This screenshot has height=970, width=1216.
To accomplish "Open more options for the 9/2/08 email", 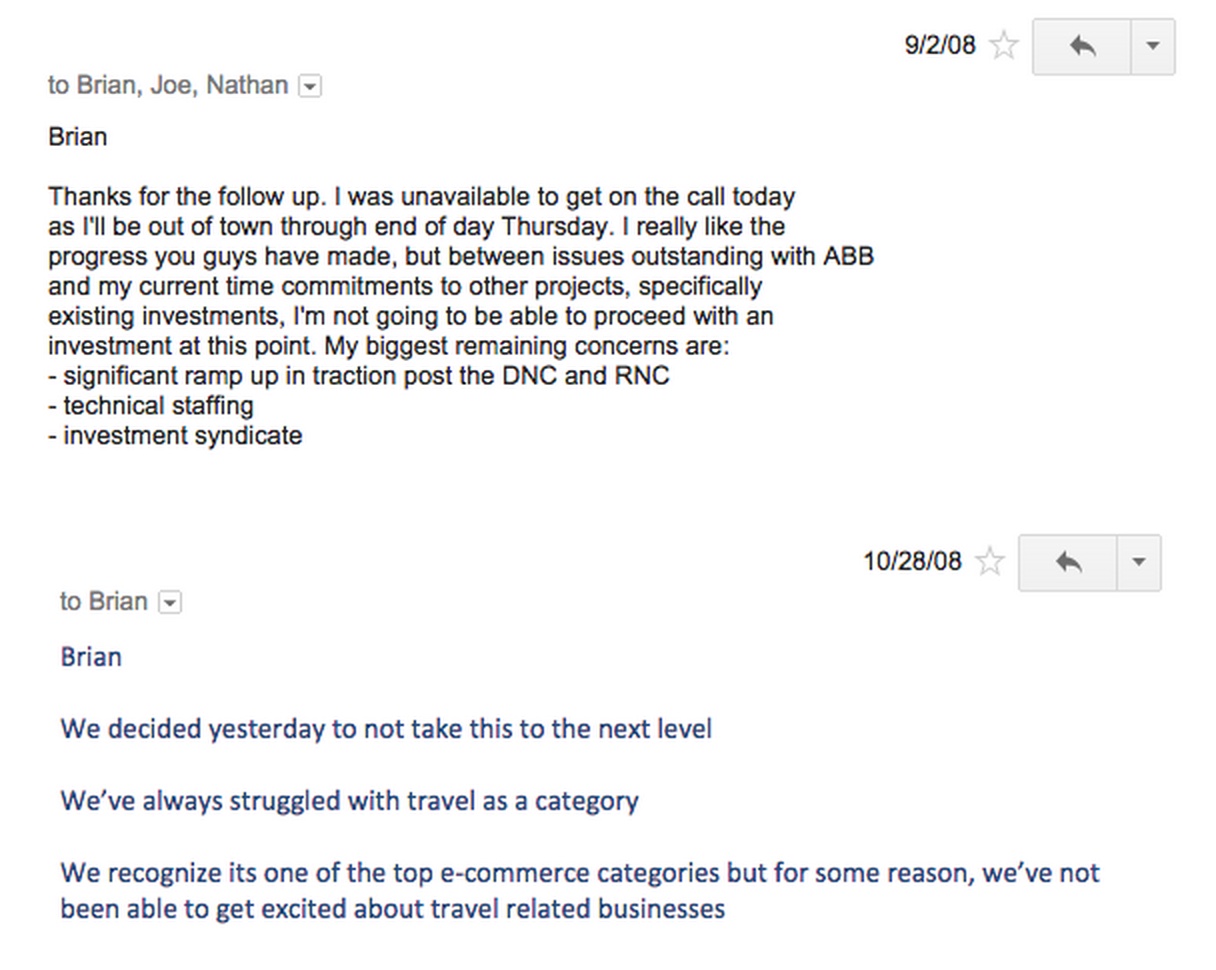I will 1152,46.
